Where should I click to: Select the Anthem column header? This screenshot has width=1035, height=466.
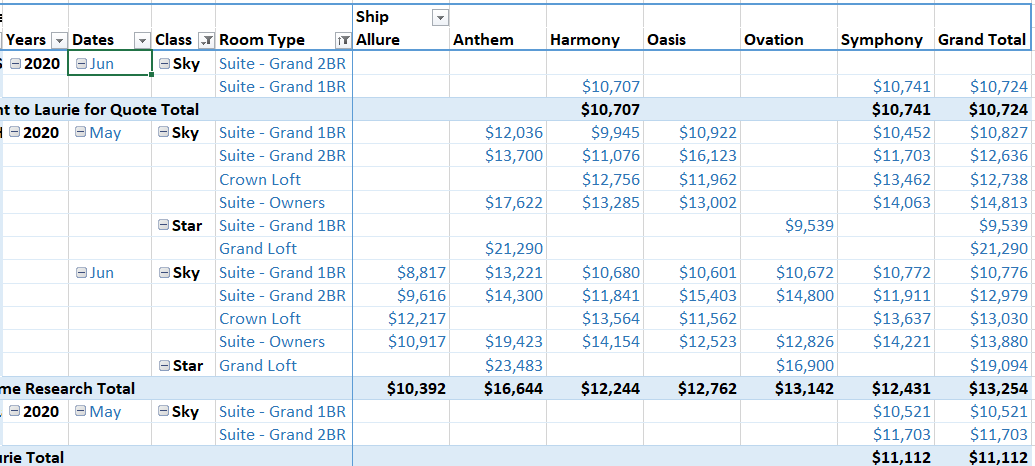483,40
